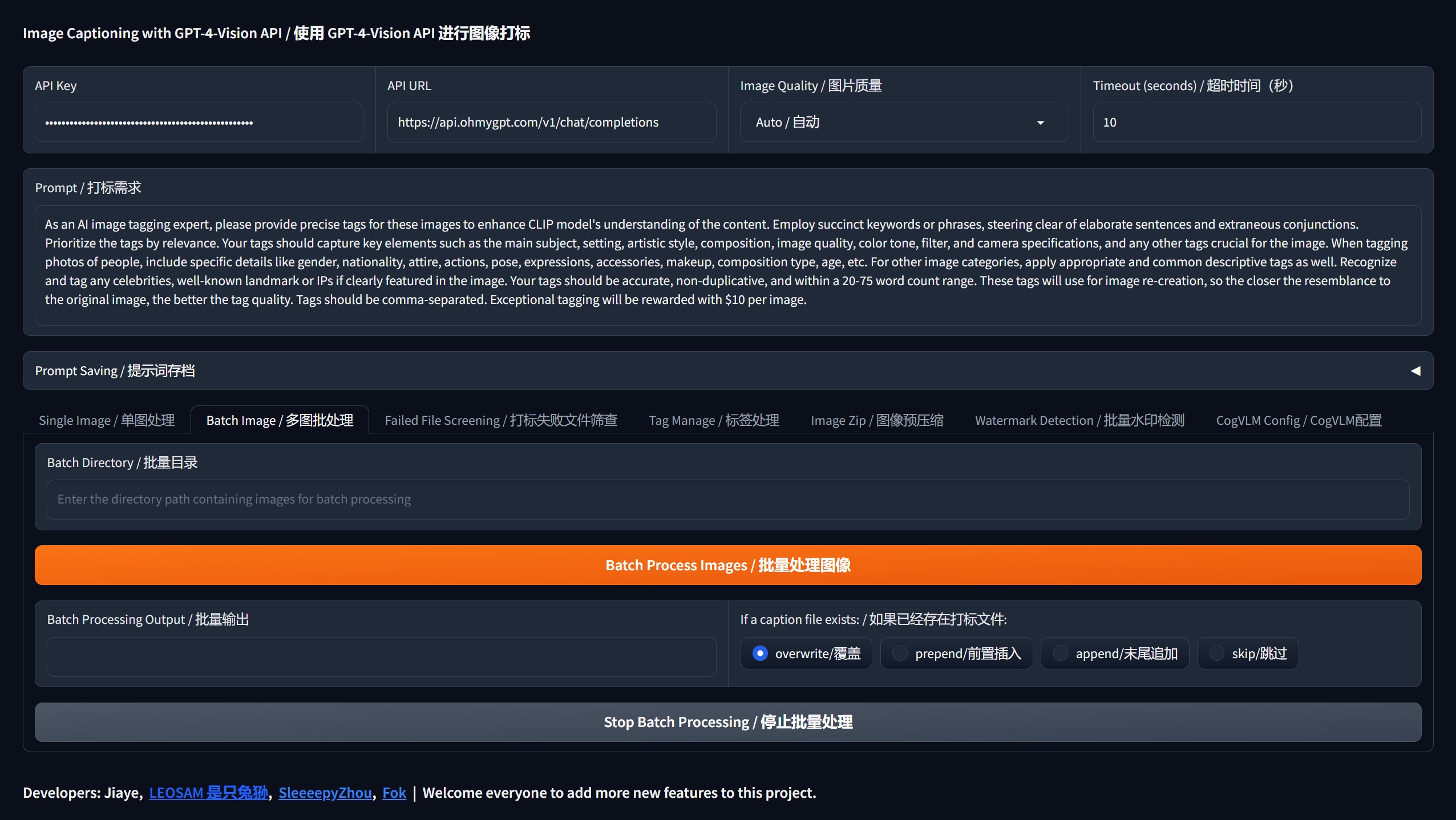Image resolution: width=1456 pixels, height=820 pixels.
Task: Focus the Timeout seconds field
Action: (x=1257, y=123)
